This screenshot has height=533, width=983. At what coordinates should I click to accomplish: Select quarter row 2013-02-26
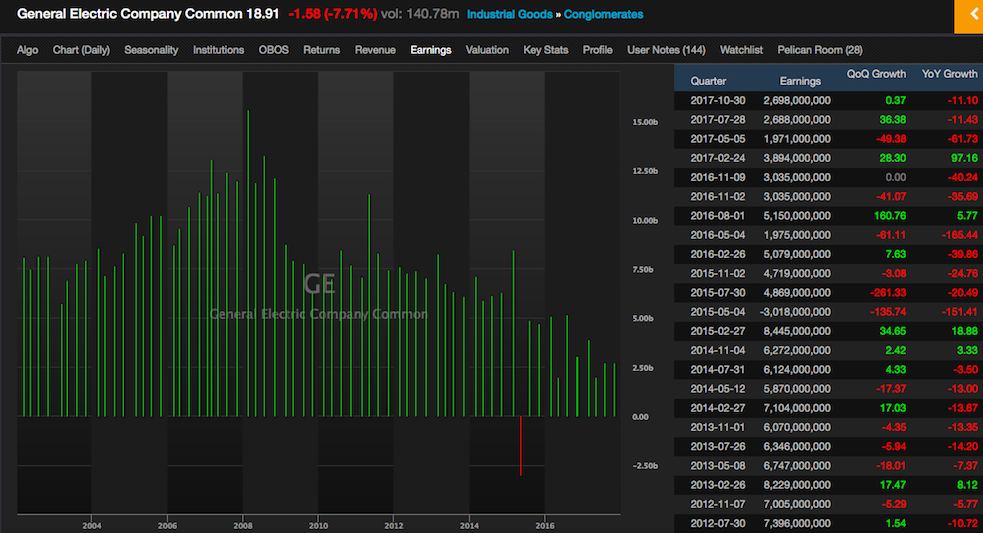pyautogui.click(x=828, y=485)
